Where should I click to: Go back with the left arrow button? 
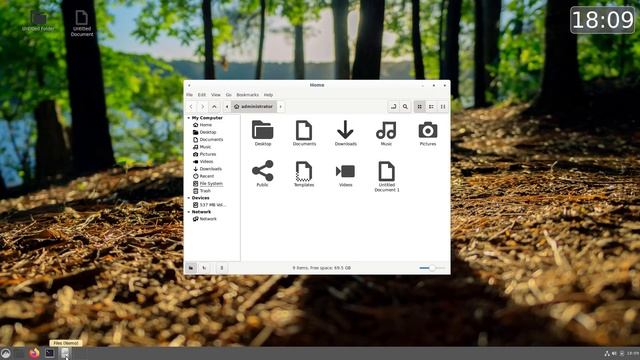(x=191, y=107)
